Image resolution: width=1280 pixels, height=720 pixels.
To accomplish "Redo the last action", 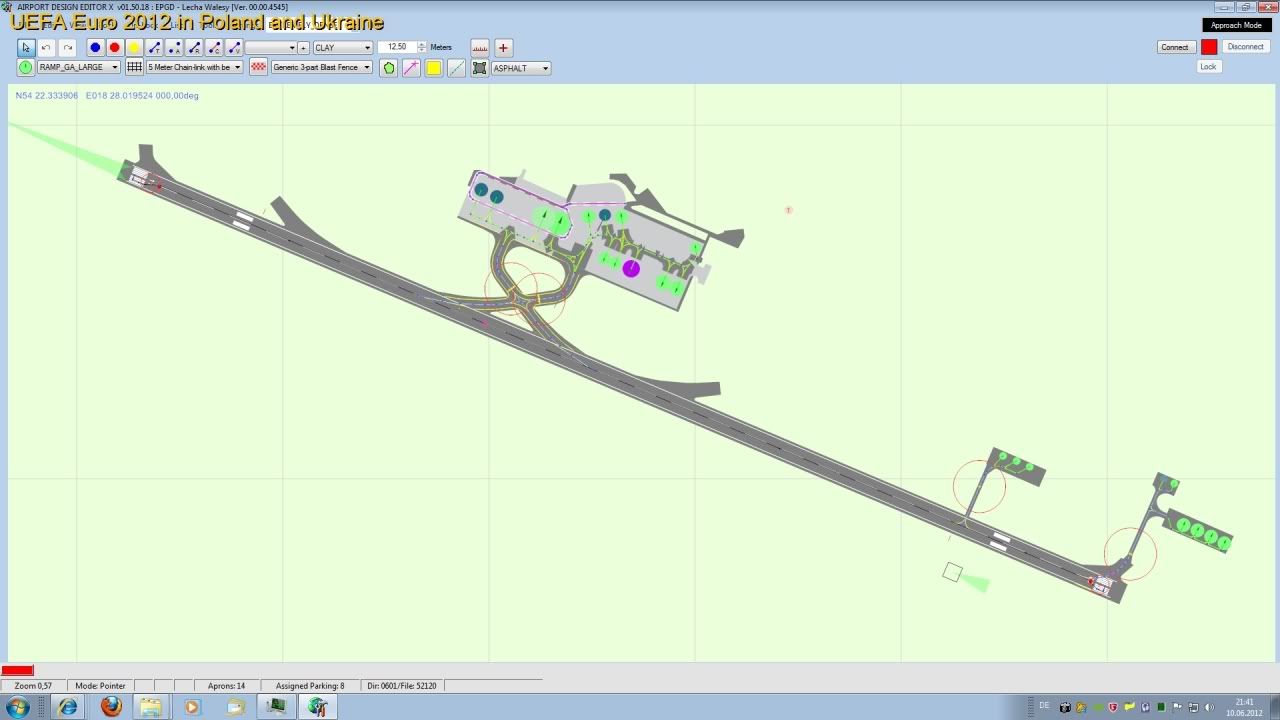I will (68, 47).
